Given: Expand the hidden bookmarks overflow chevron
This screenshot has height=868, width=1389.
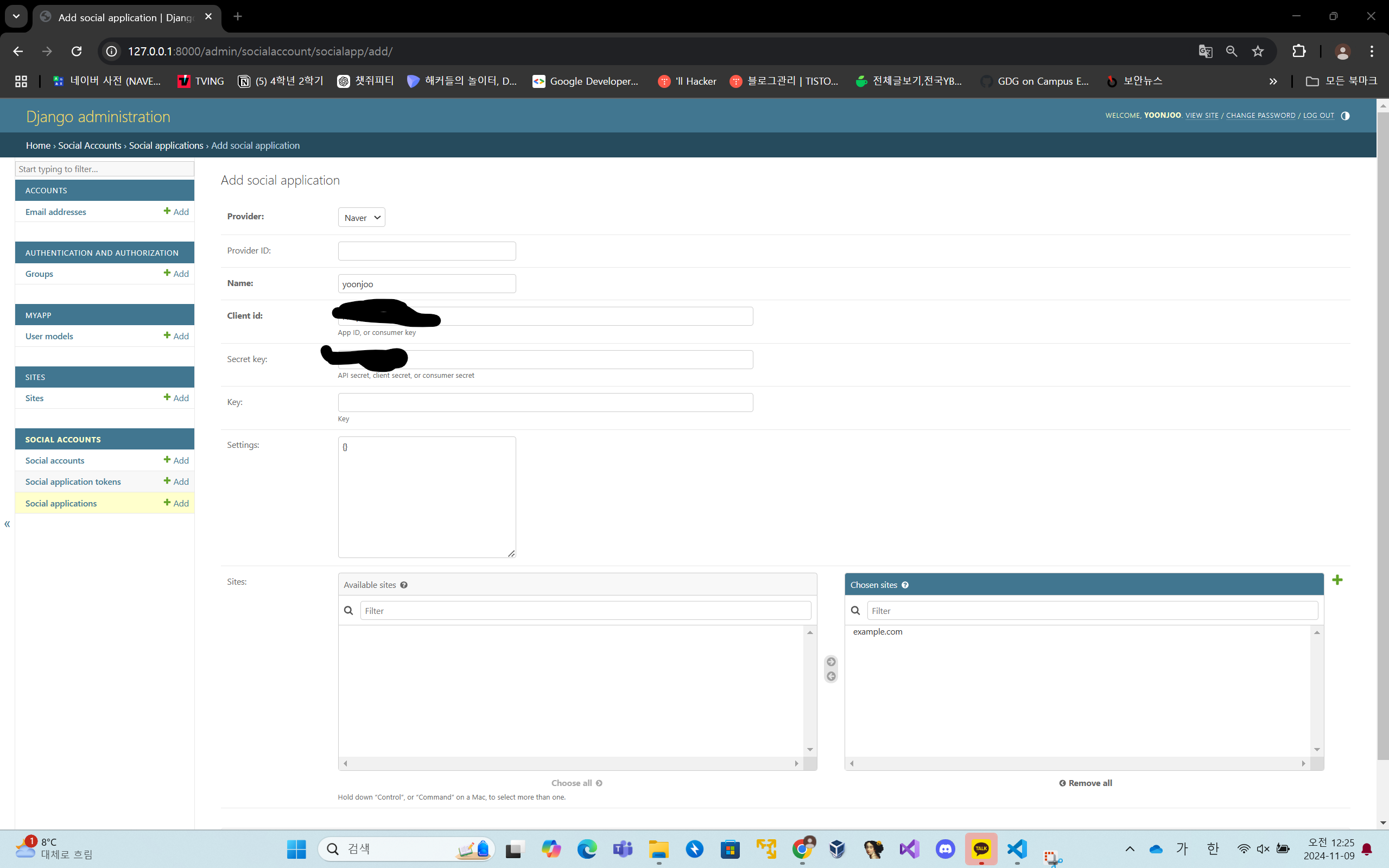Looking at the screenshot, I should 1272,81.
